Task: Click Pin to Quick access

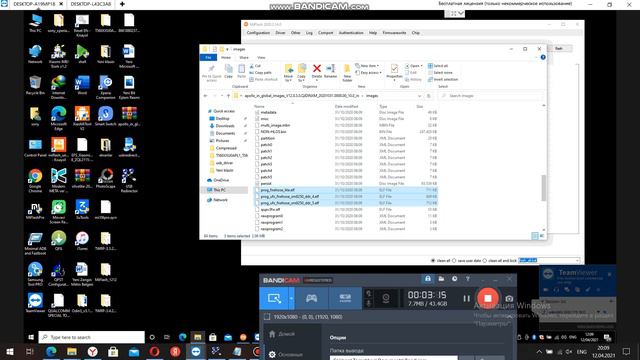Action: [211, 73]
